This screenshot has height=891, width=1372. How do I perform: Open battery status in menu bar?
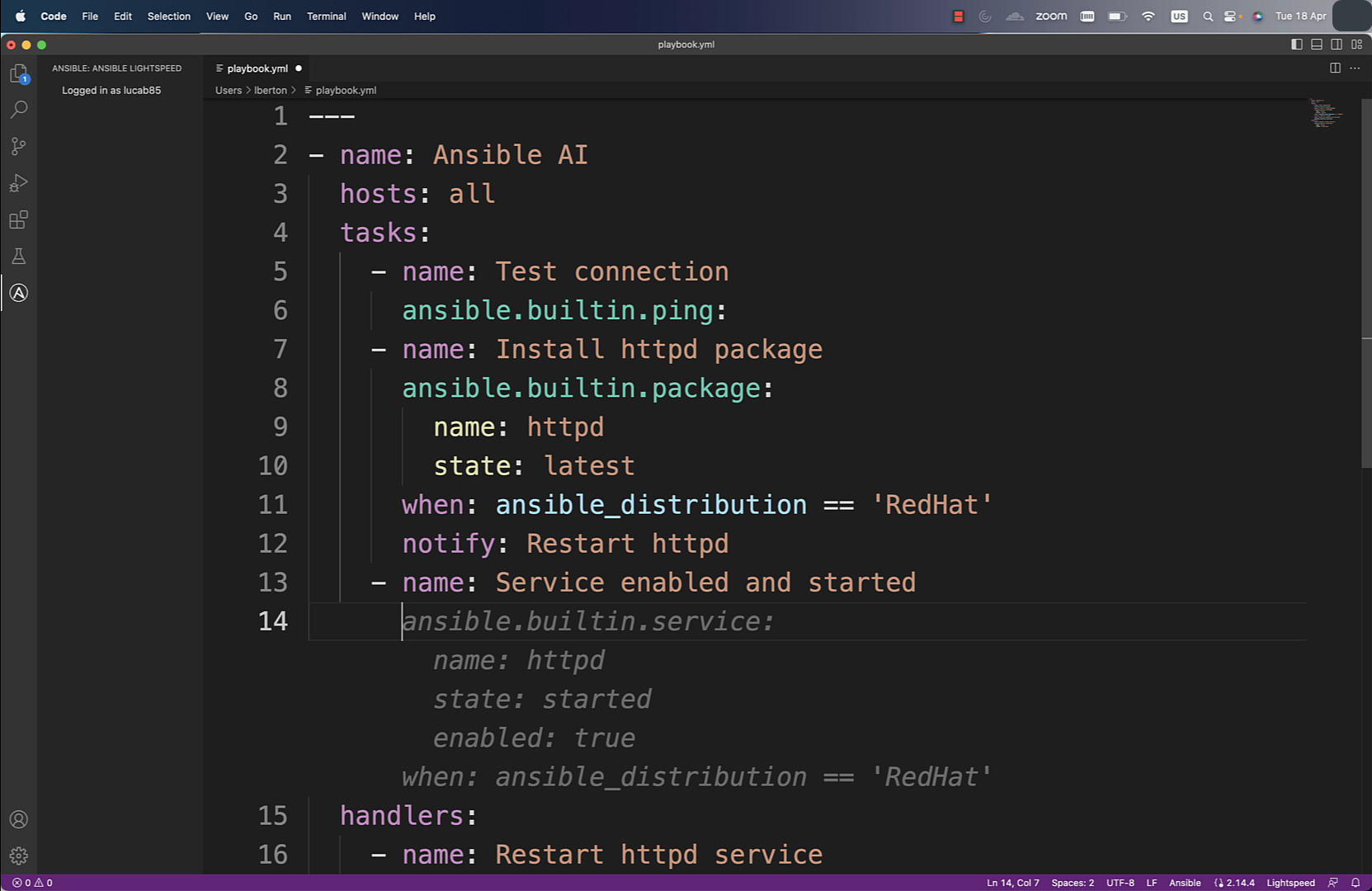click(x=1117, y=16)
